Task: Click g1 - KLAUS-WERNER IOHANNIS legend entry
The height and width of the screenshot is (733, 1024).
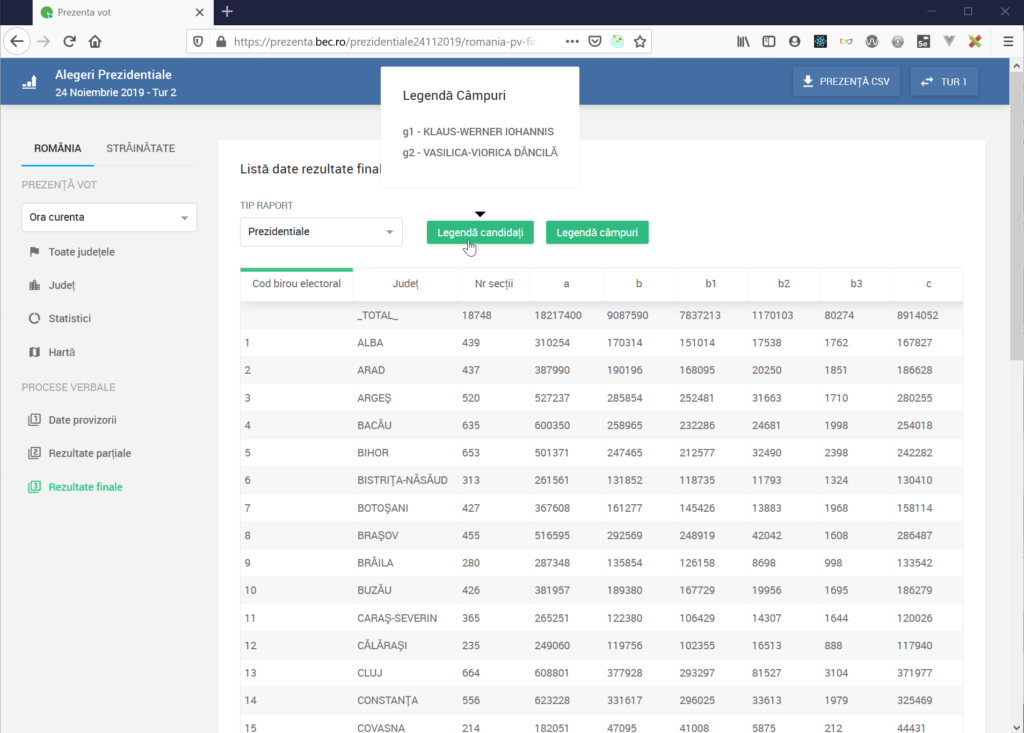Action: click(478, 131)
